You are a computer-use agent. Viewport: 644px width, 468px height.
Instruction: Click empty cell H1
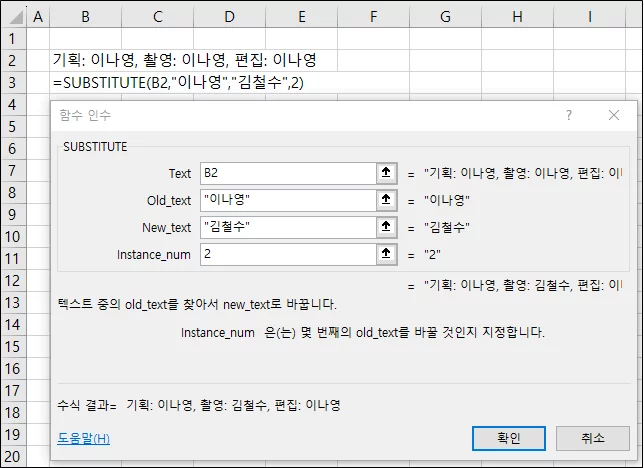pos(518,39)
